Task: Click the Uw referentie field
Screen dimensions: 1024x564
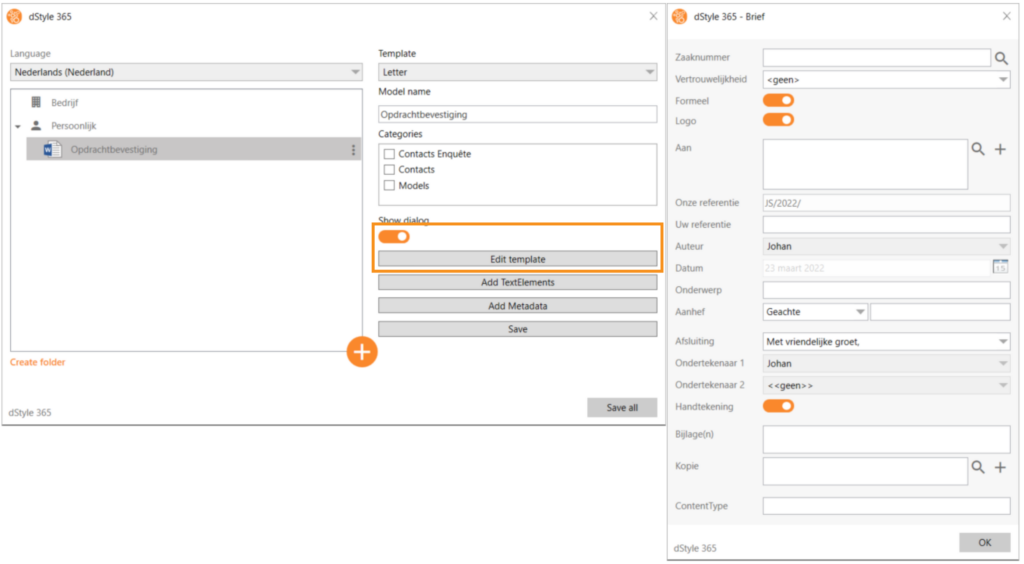Action: 886,225
